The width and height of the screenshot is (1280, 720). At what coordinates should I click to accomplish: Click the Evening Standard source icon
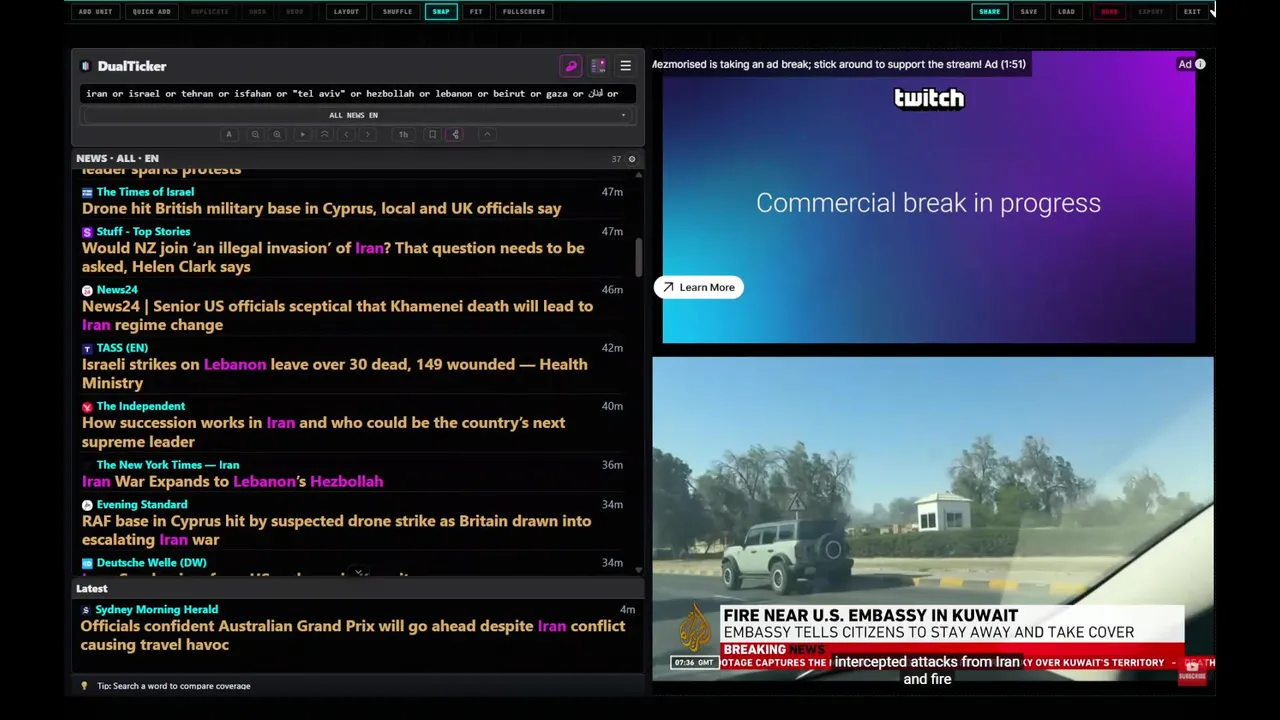87,505
